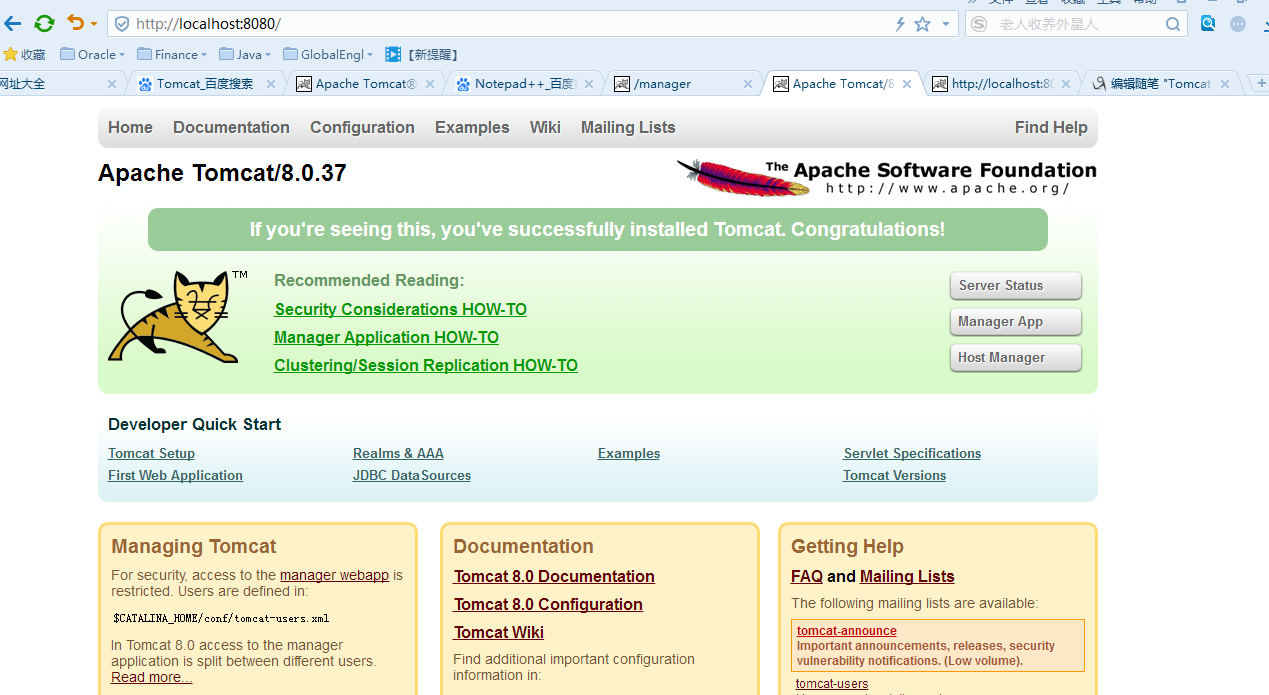This screenshot has height=695, width=1269.
Task: Open the Tomcat 8.0 Configuration link
Action: tap(548, 605)
